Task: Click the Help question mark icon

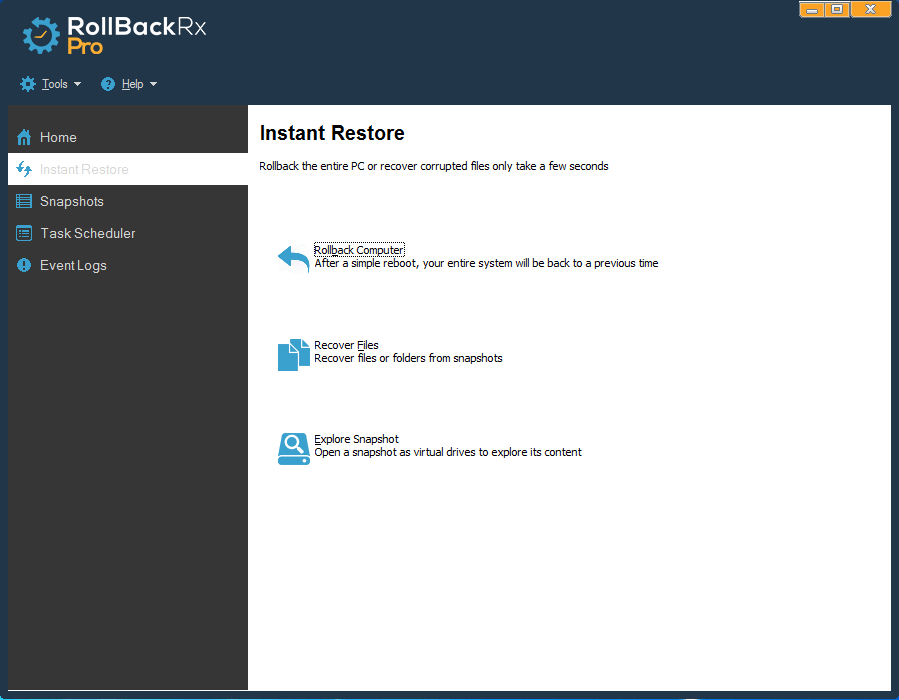Action: tap(108, 84)
